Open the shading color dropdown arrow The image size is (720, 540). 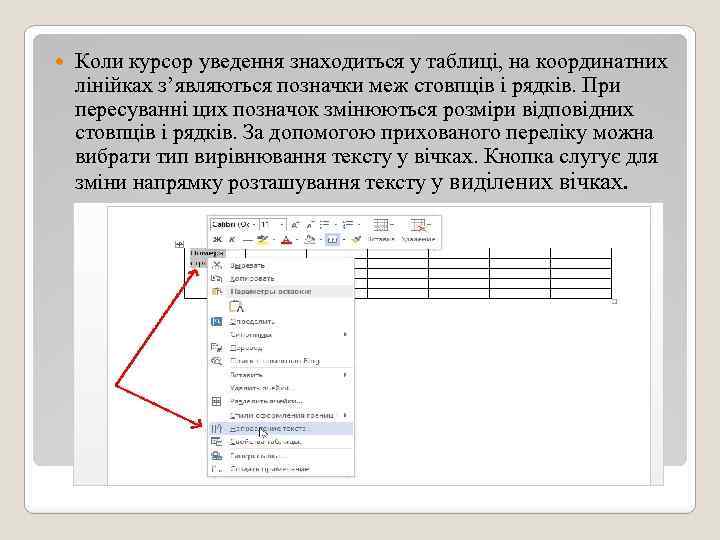(321, 240)
